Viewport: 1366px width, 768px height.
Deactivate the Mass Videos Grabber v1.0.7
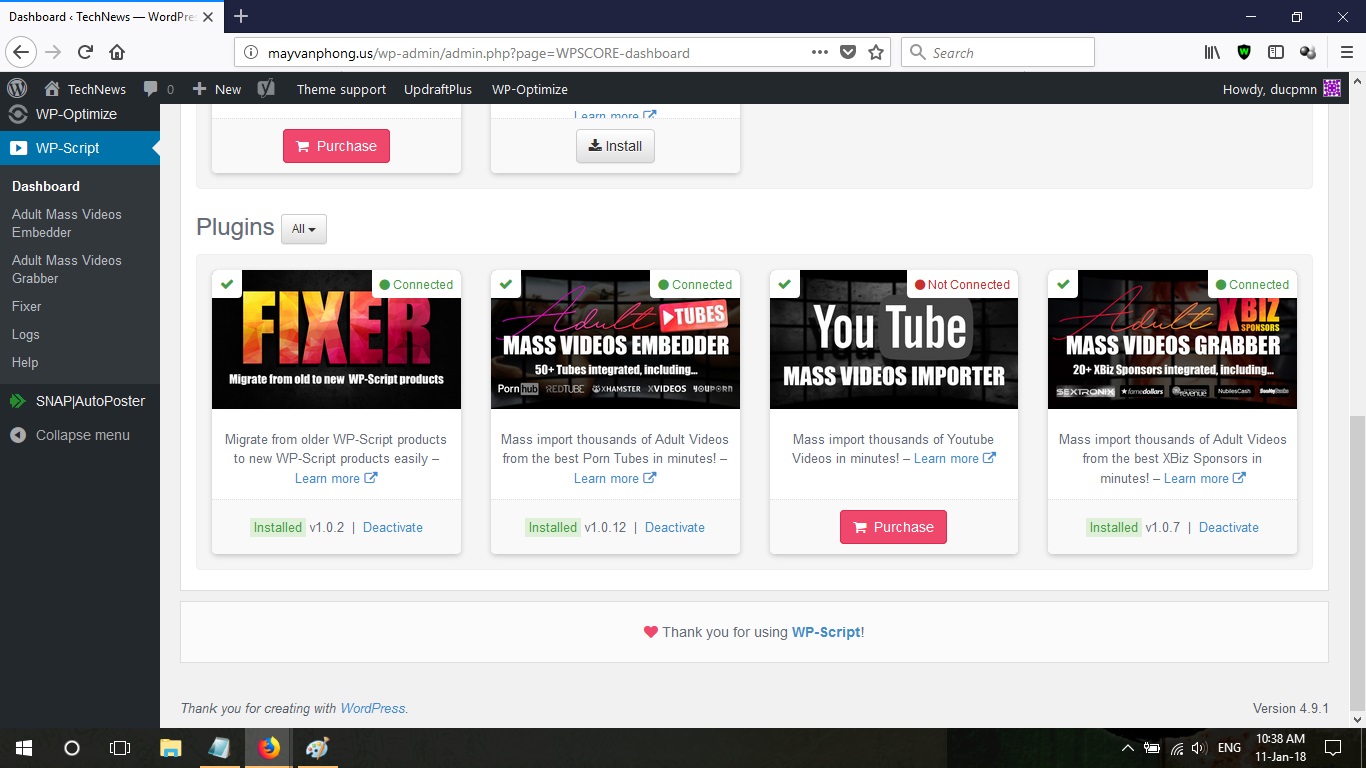[x=1229, y=527]
